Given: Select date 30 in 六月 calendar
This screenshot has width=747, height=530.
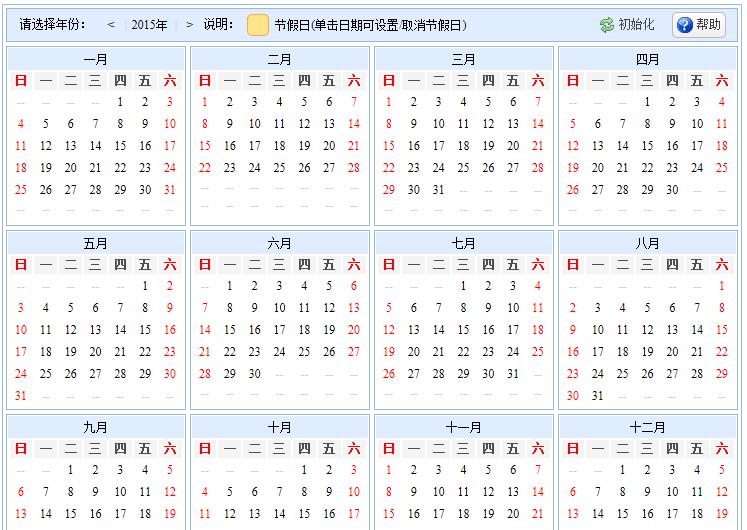Looking at the screenshot, I should (255, 374).
